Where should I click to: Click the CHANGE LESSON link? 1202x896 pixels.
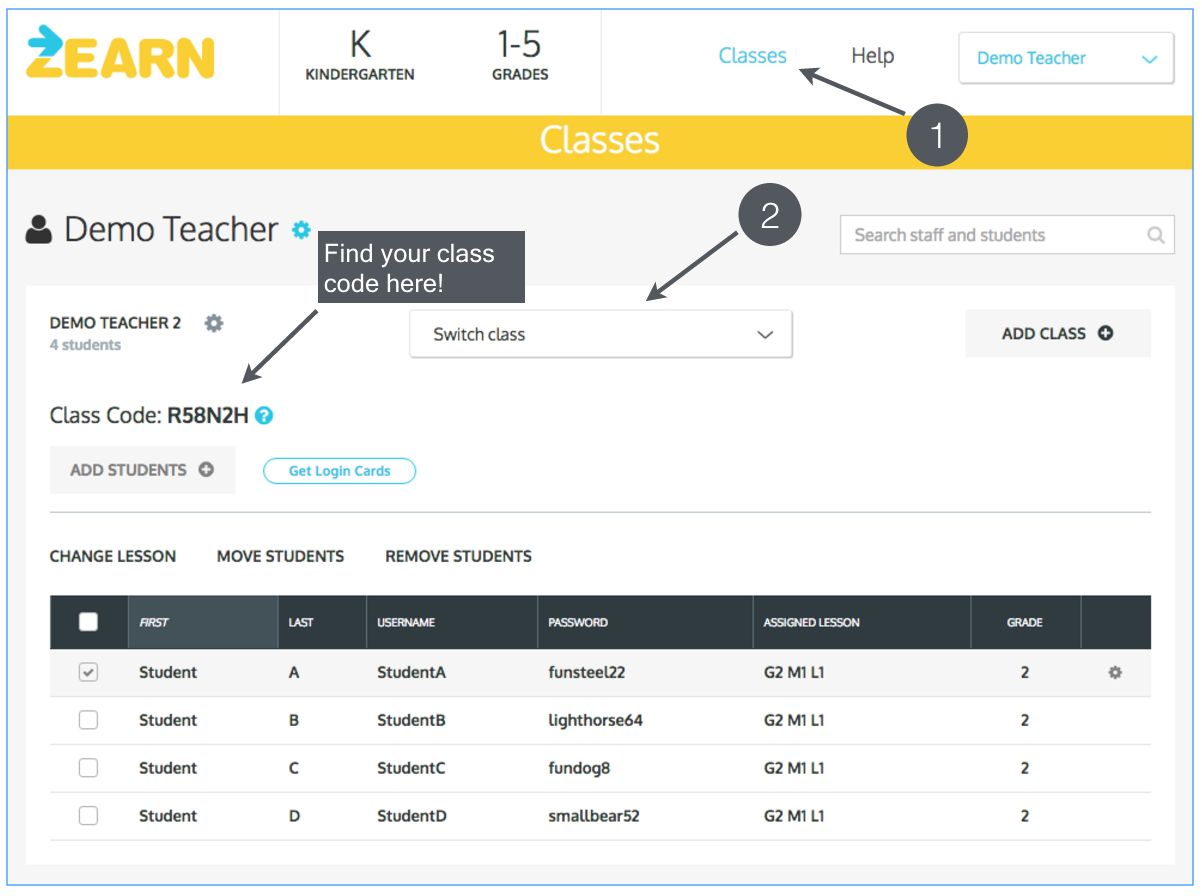pyautogui.click(x=113, y=556)
